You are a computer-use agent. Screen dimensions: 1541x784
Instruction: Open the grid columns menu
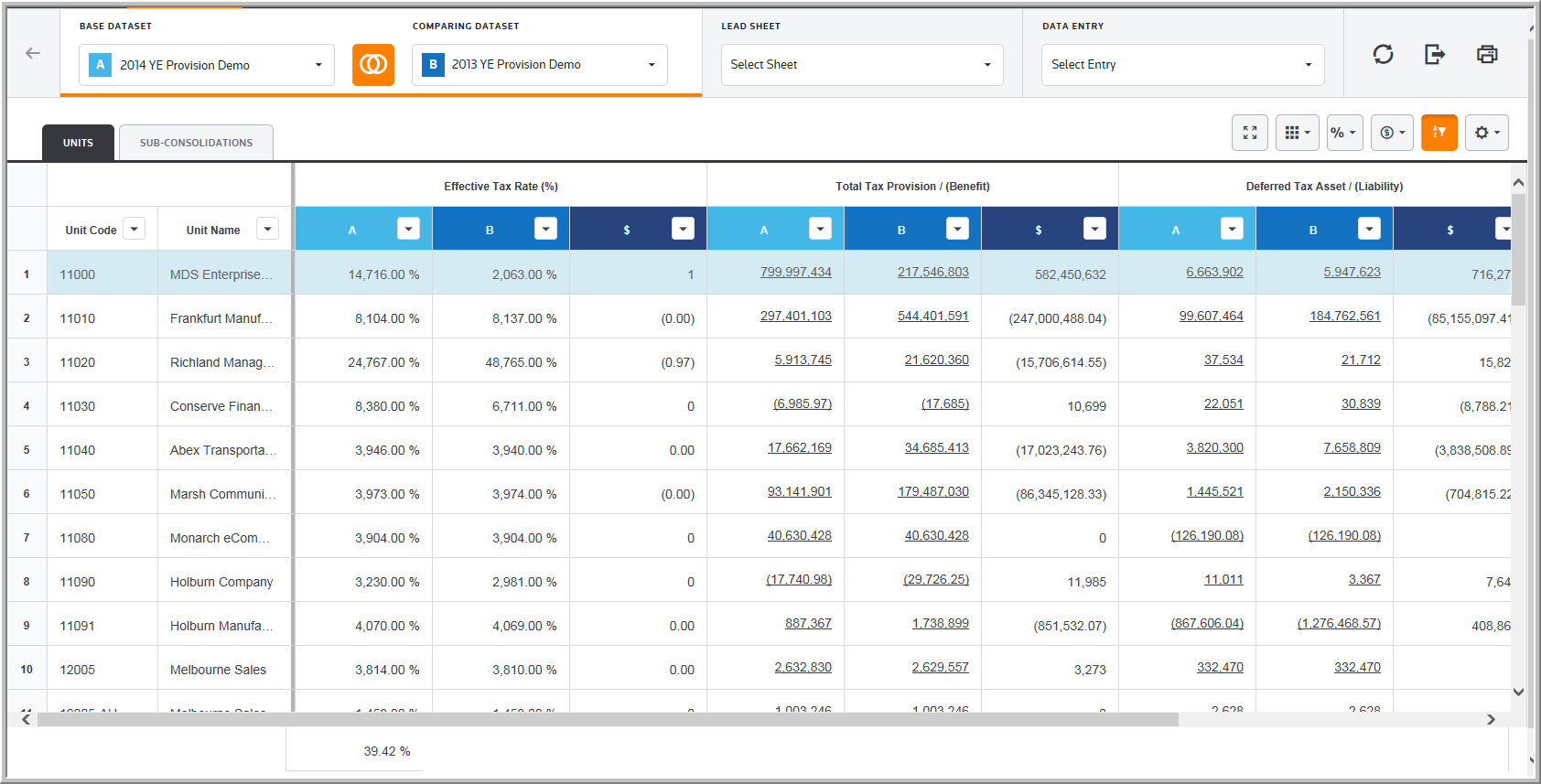(x=1297, y=133)
